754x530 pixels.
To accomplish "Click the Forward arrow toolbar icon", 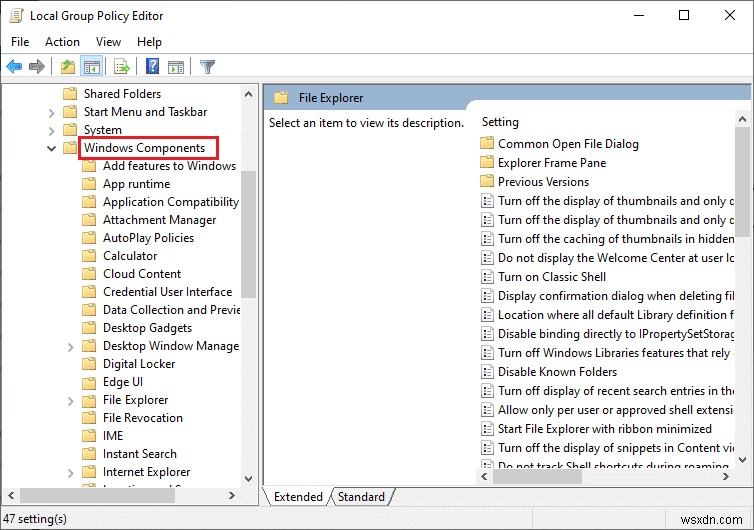I will coord(37,66).
